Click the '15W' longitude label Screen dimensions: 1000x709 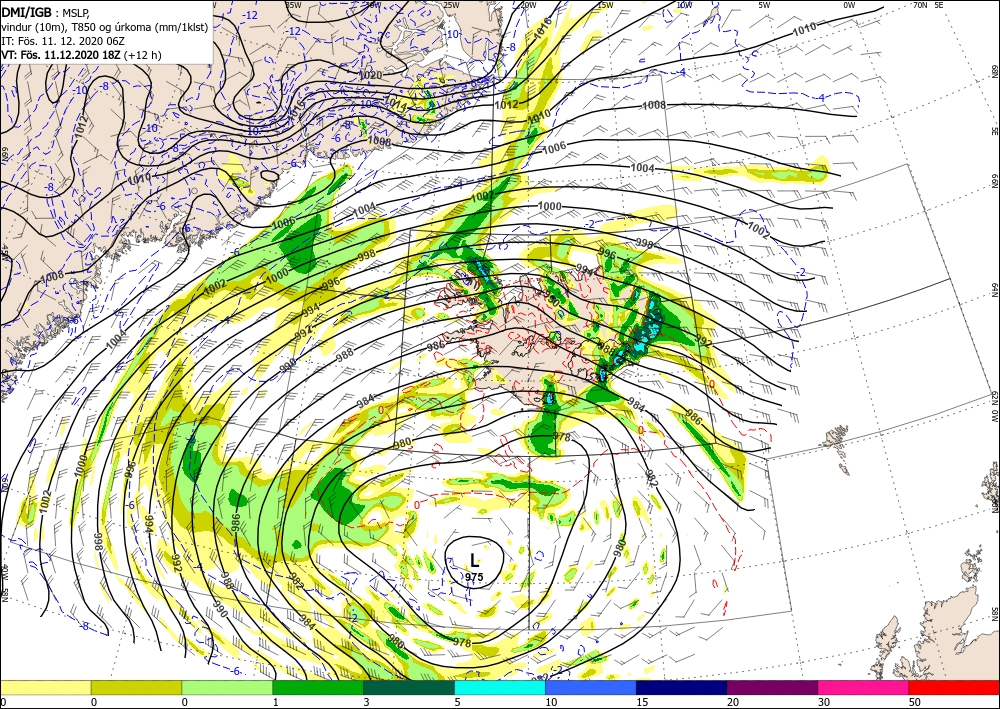[605, 5]
